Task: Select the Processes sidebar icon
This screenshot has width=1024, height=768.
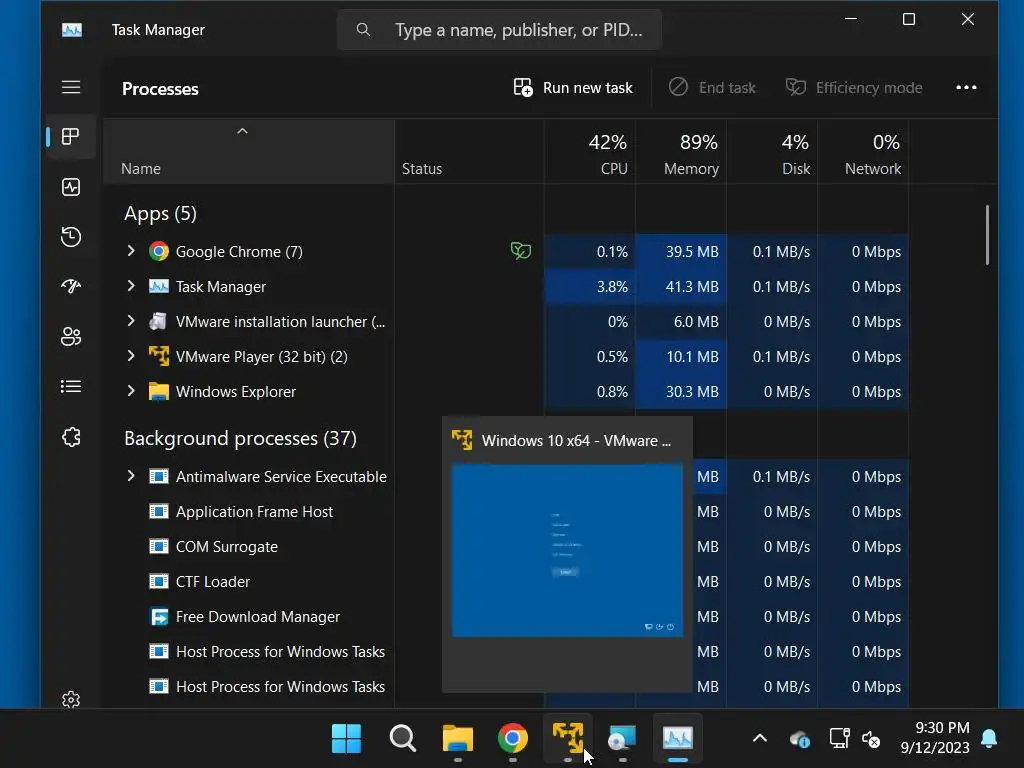Action: (71, 136)
